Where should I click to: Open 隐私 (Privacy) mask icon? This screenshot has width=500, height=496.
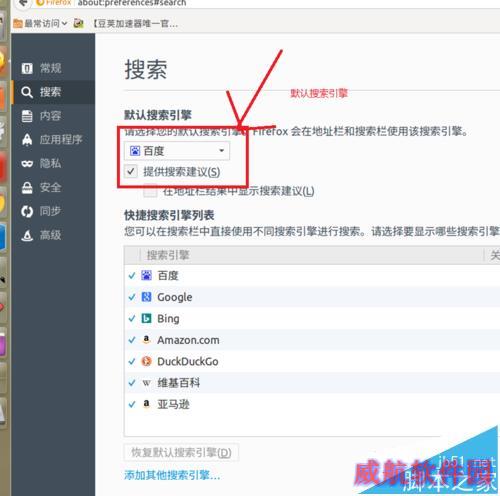tap(27, 164)
